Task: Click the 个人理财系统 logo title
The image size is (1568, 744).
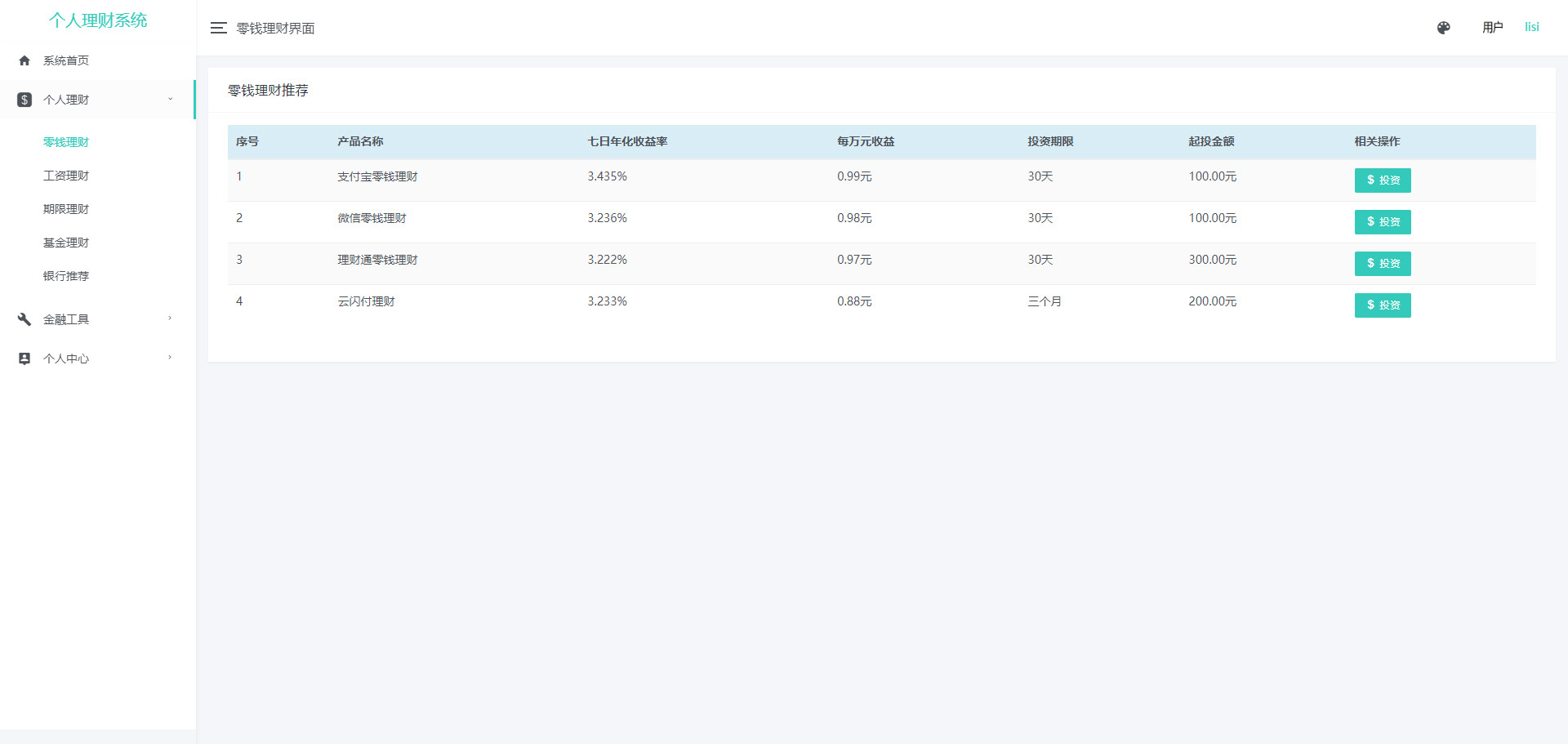Action: tap(98, 20)
